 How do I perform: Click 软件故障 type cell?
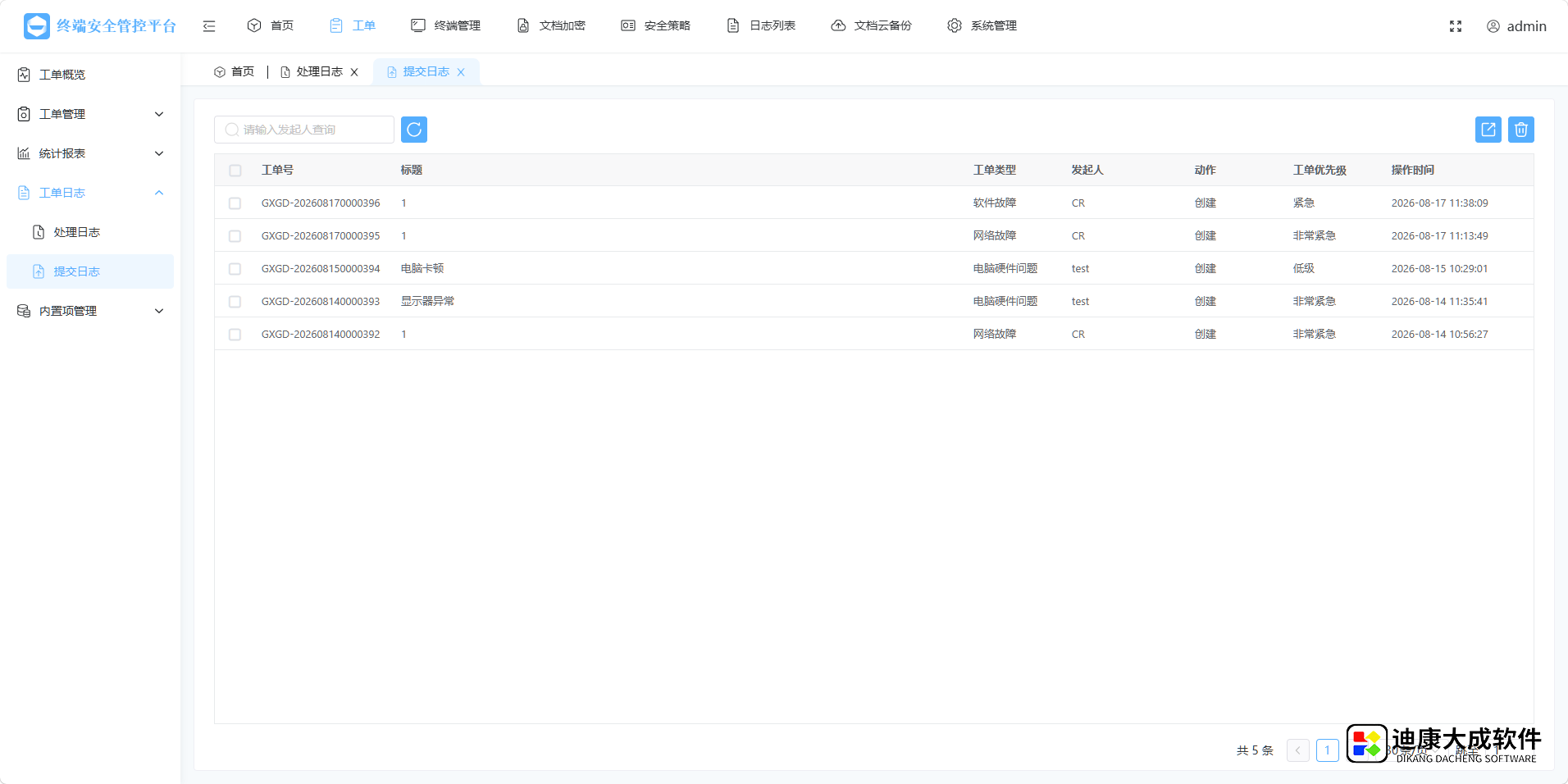click(x=995, y=203)
